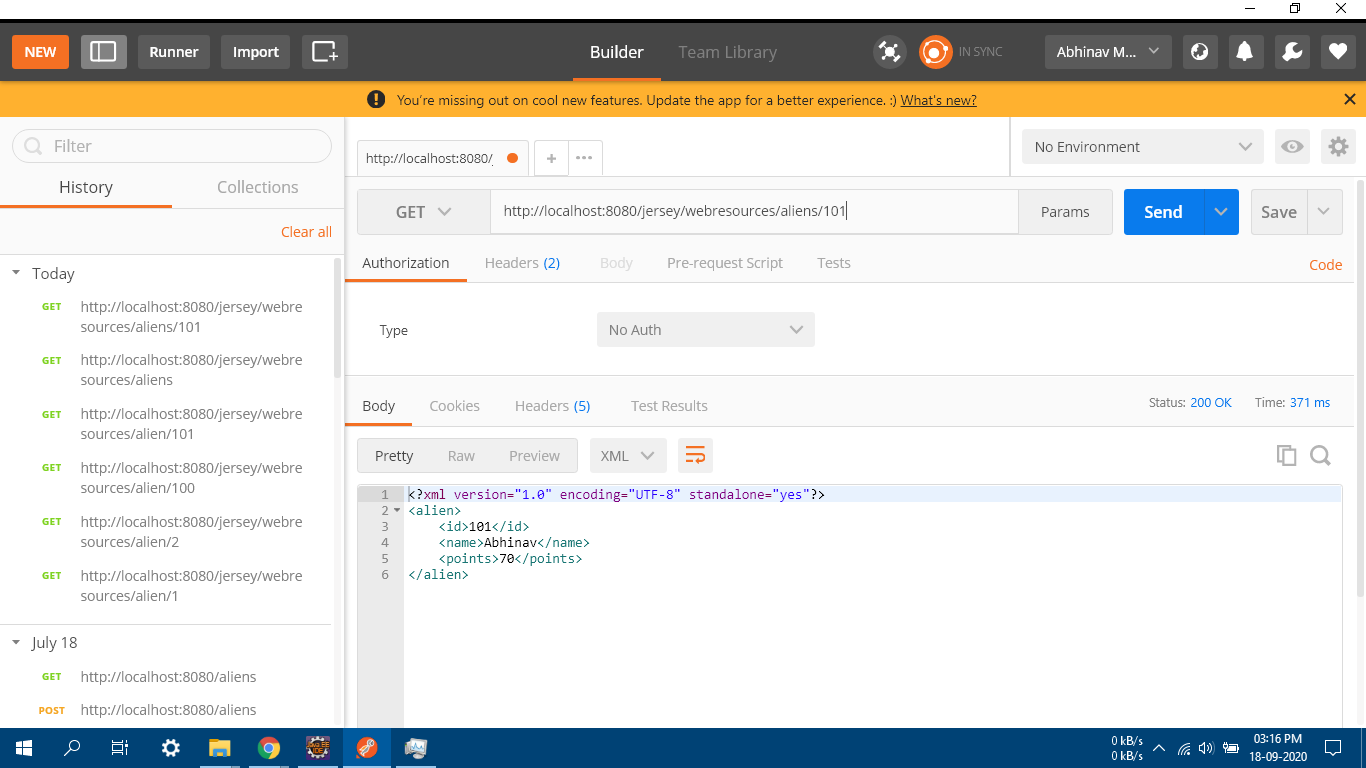Collapse the Today history group
This screenshot has width=1366, height=768.
[x=16, y=273]
